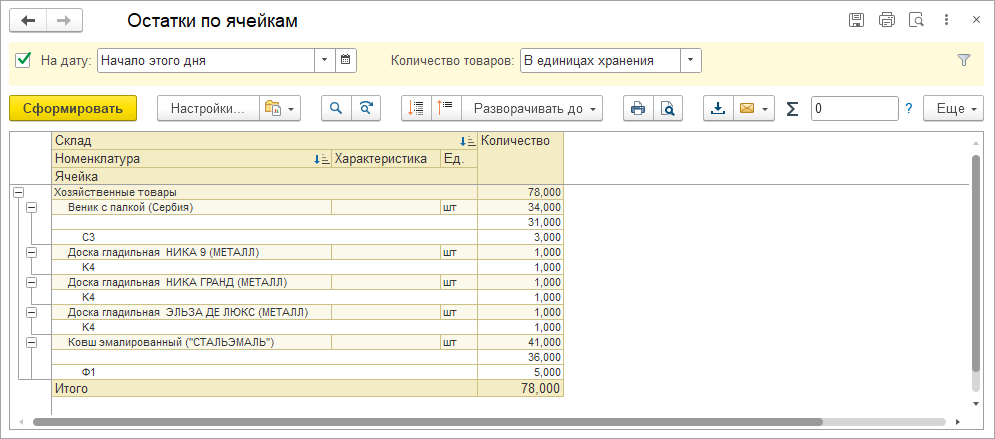Viewport: 995px width, 439px height.
Task: Click sort icon in Номенклатура header
Action: tap(322, 159)
